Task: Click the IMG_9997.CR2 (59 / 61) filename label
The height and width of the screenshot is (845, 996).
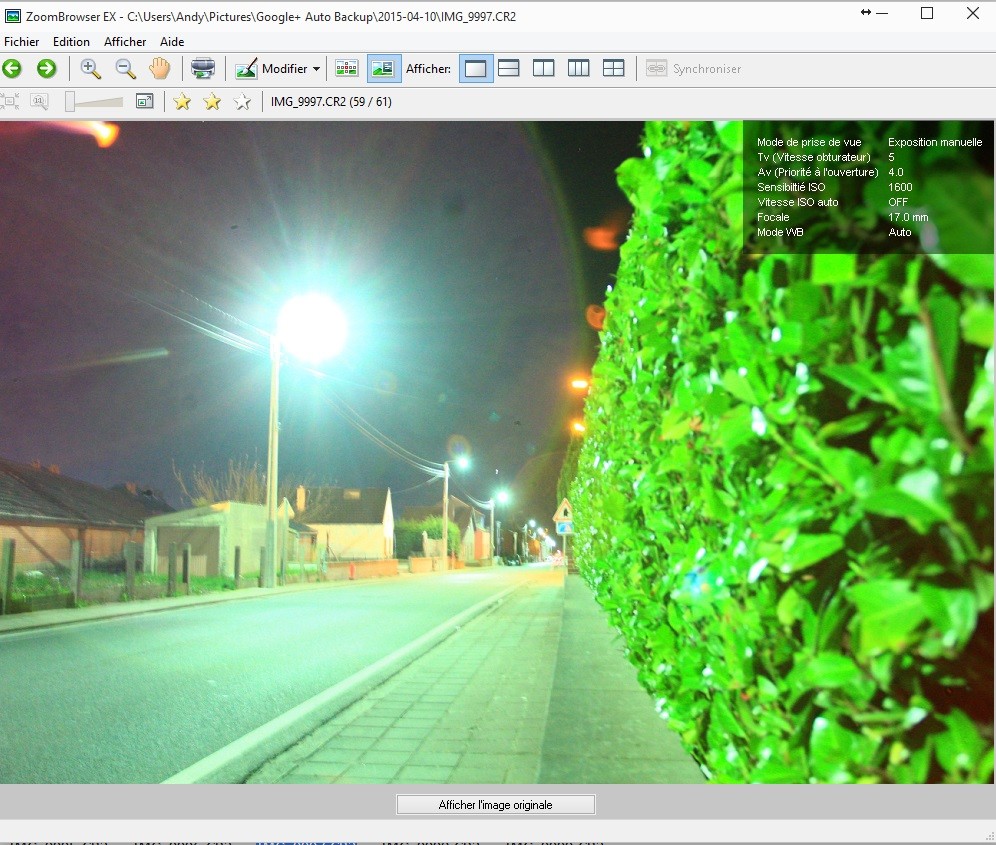Action: [x=331, y=102]
